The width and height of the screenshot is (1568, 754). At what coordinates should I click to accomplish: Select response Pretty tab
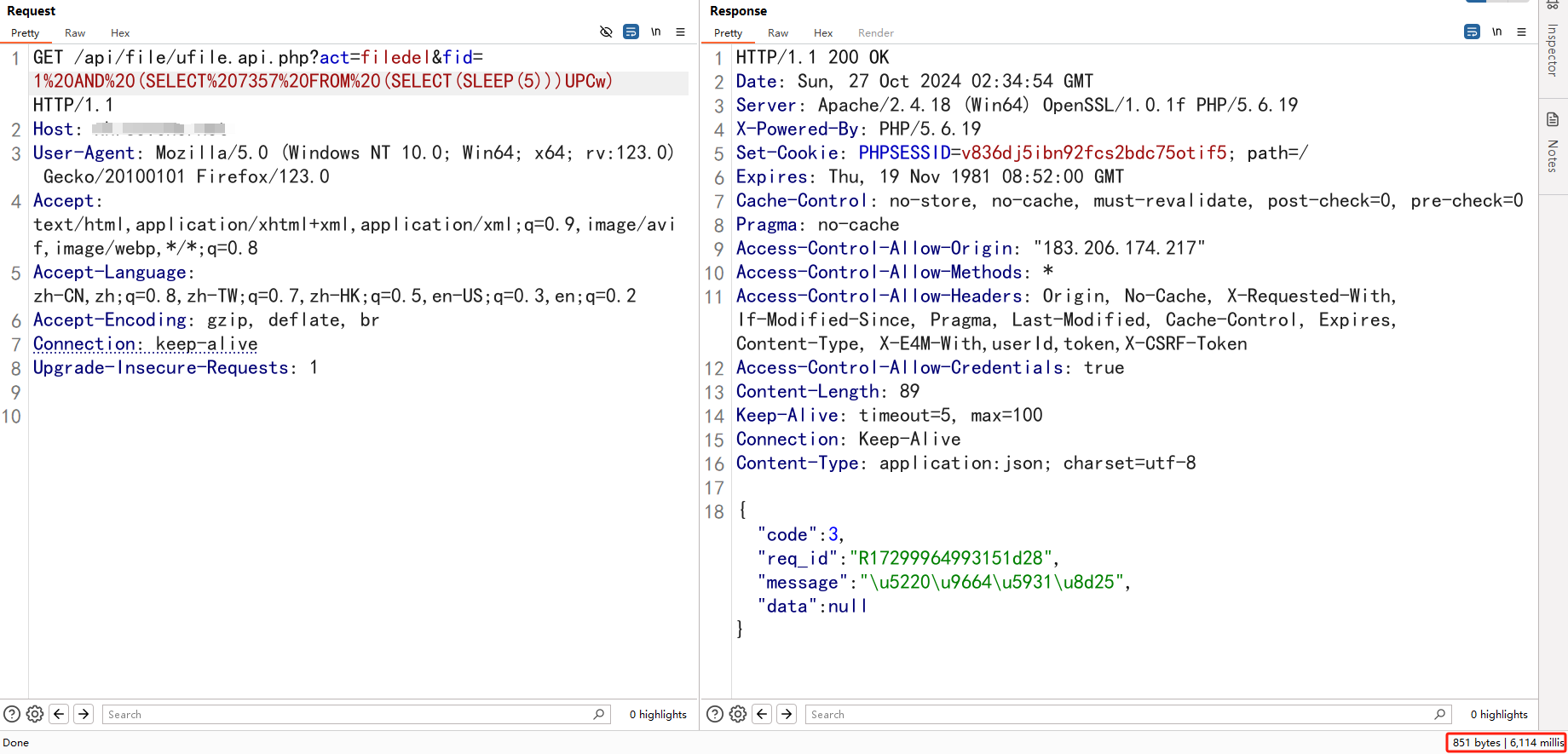click(x=728, y=33)
